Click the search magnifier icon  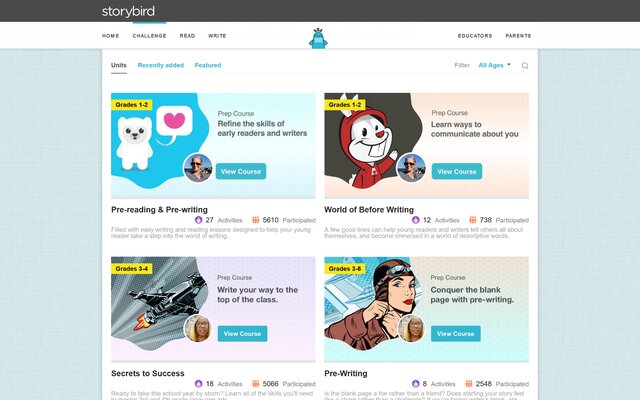[x=525, y=66]
